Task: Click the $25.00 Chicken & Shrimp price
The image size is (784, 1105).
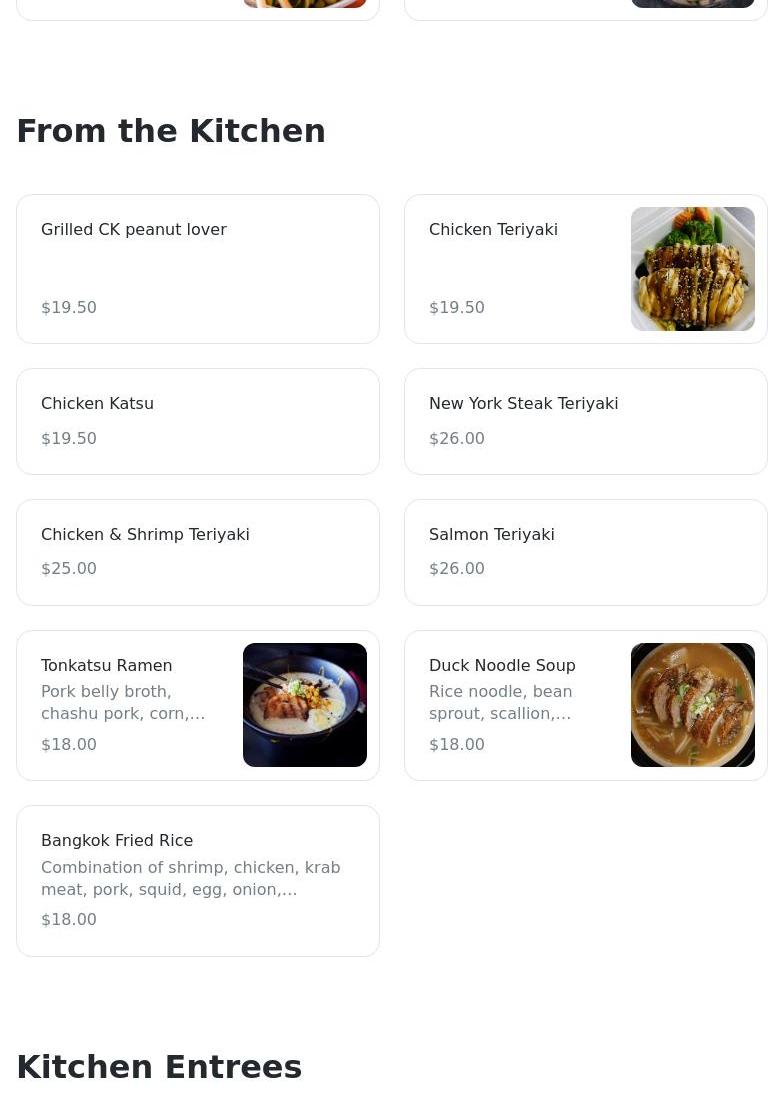Action: (x=68, y=568)
